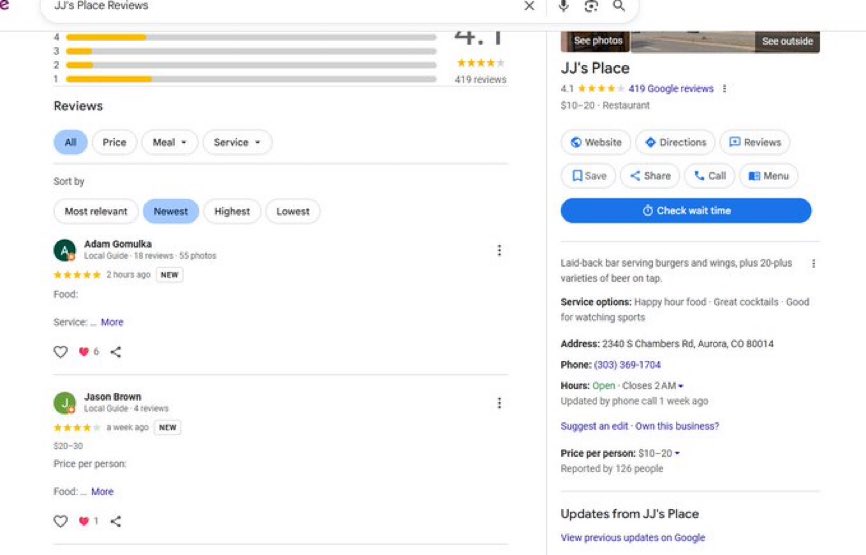Click the 3-star rating bar
The height and width of the screenshot is (555, 866).
tap(251, 51)
